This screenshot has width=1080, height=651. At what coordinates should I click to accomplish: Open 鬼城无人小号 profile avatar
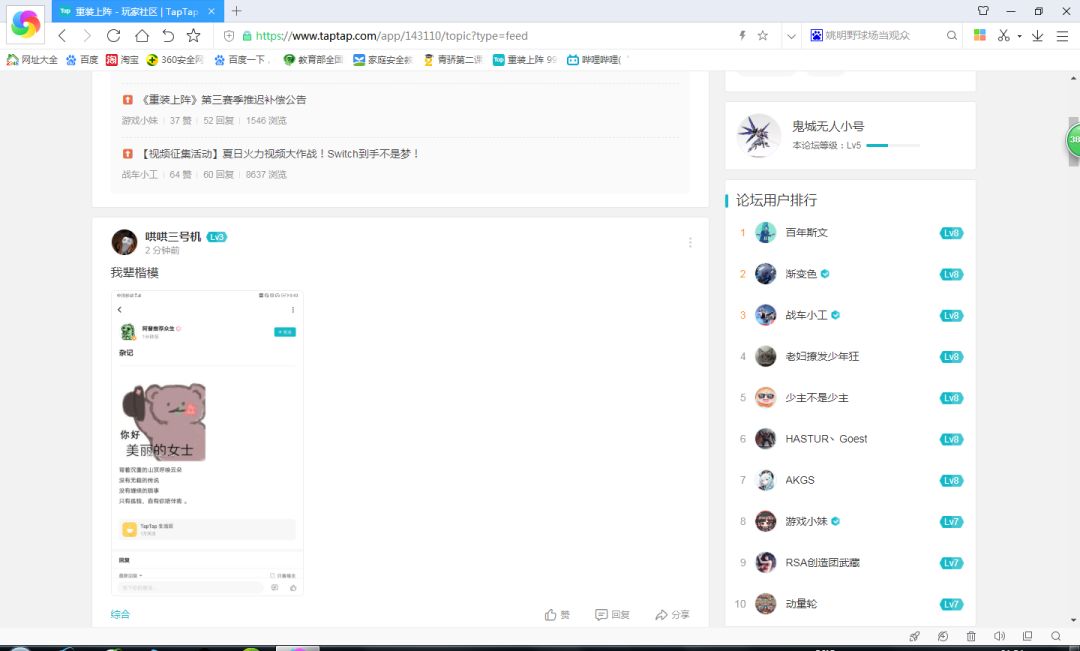[758, 135]
